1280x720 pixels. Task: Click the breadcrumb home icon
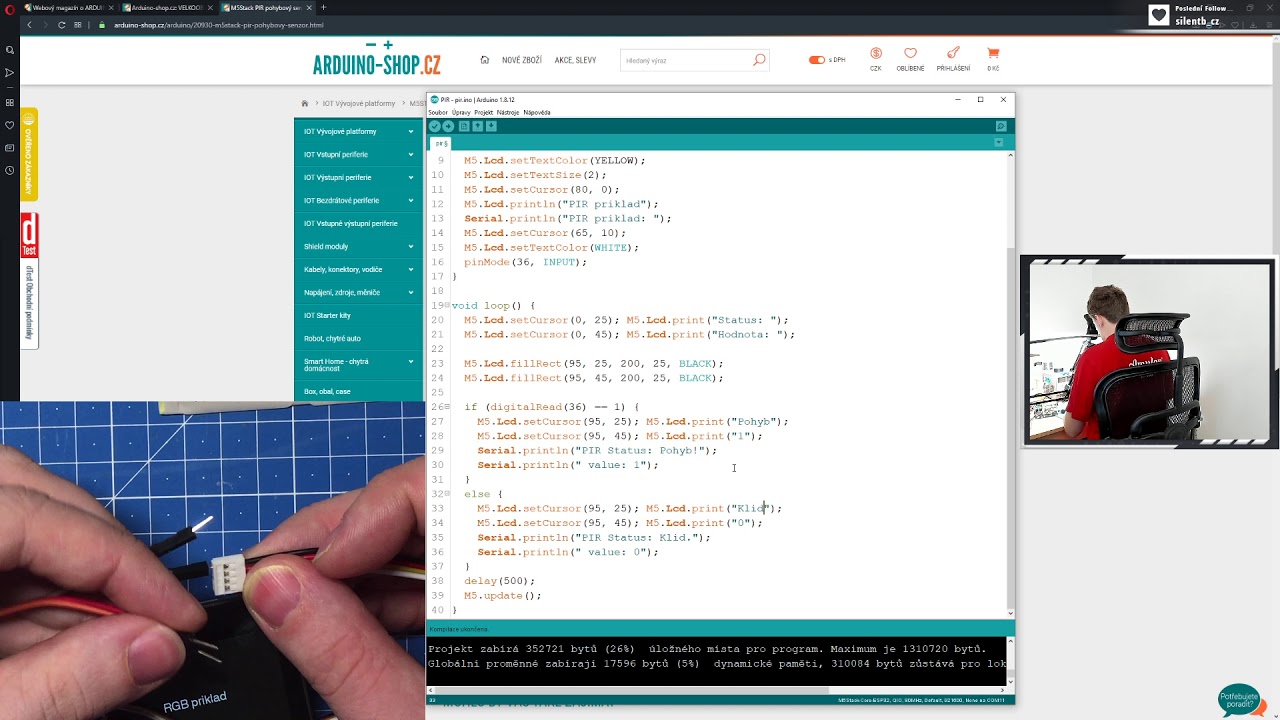pyautogui.click(x=305, y=103)
